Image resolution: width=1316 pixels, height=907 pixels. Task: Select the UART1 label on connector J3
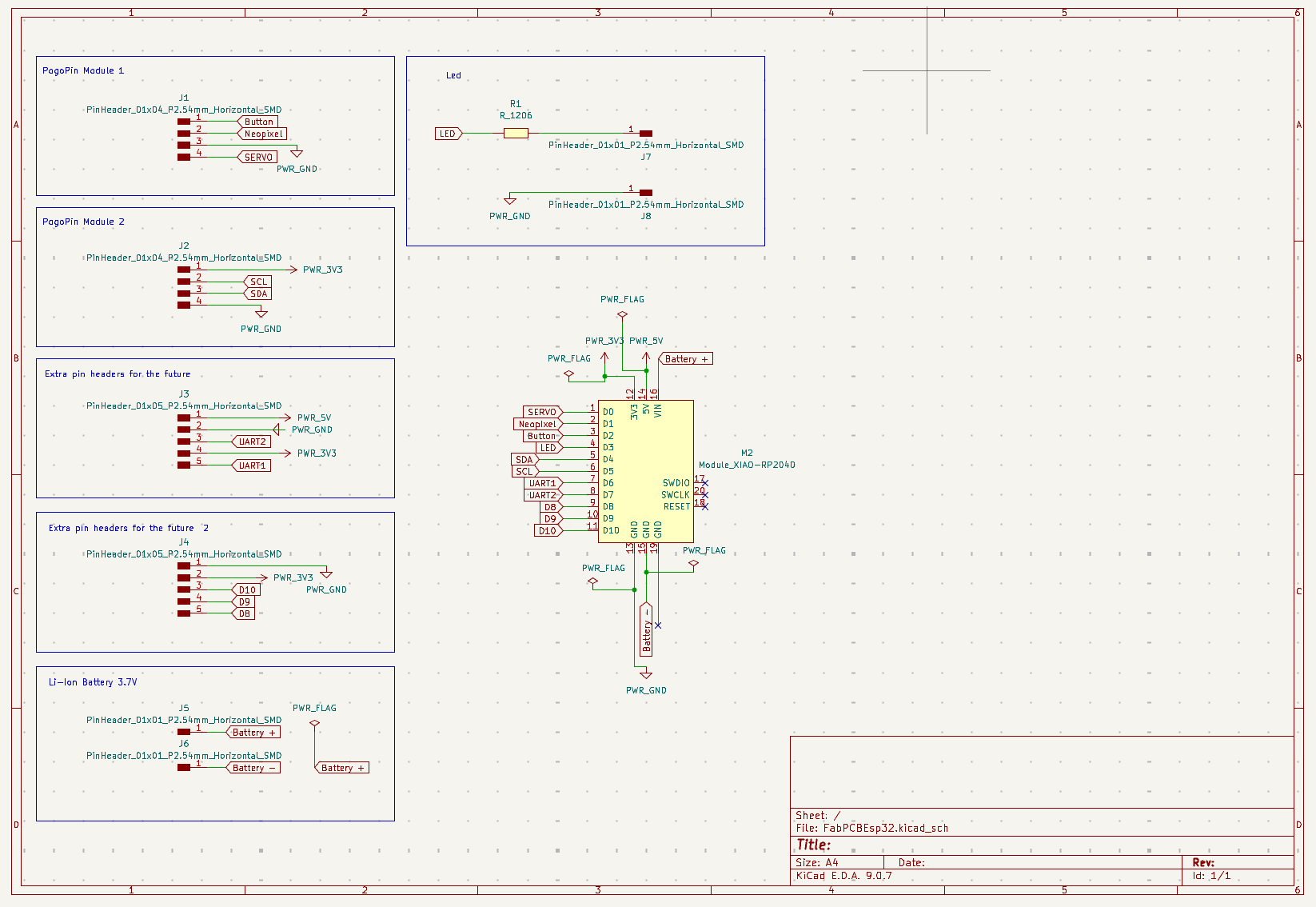tap(251, 465)
